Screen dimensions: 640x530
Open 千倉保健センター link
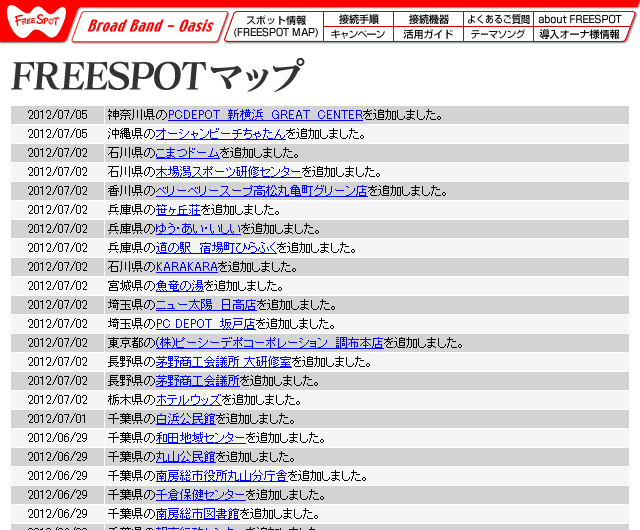click(200, 494)
